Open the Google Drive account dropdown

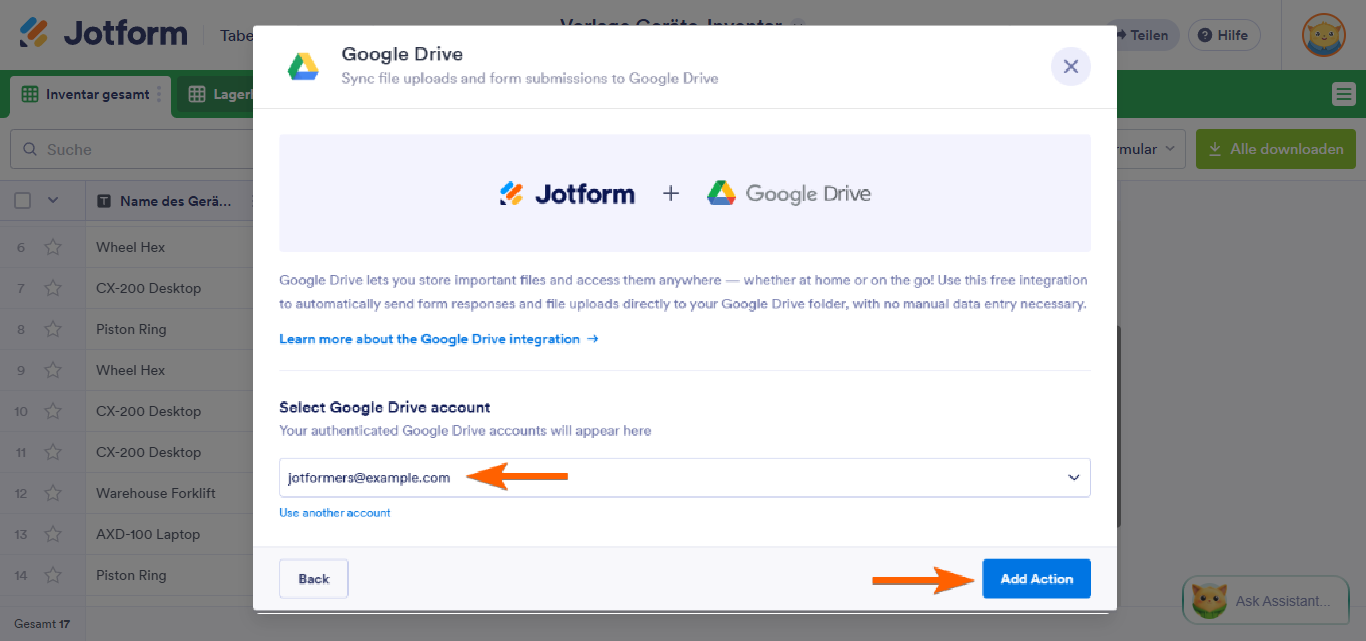click(x=1073, y=478)
